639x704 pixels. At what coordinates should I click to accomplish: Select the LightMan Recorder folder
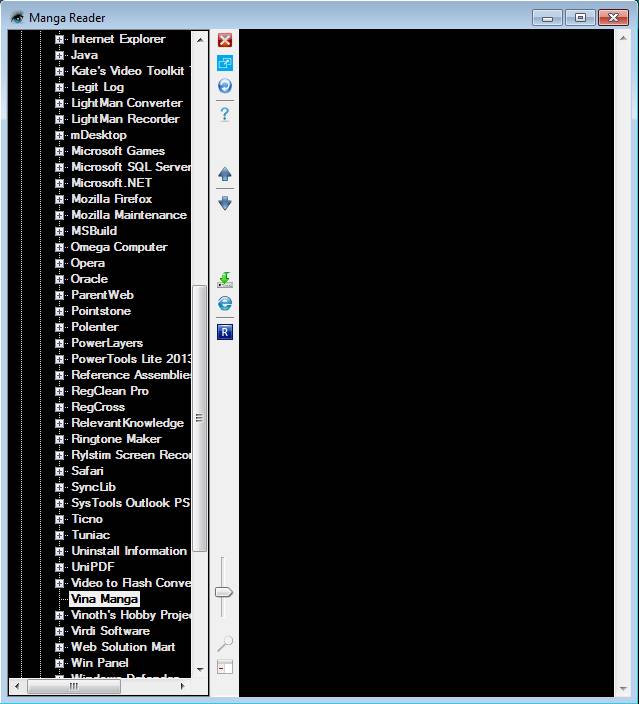[x=125, y=119]
